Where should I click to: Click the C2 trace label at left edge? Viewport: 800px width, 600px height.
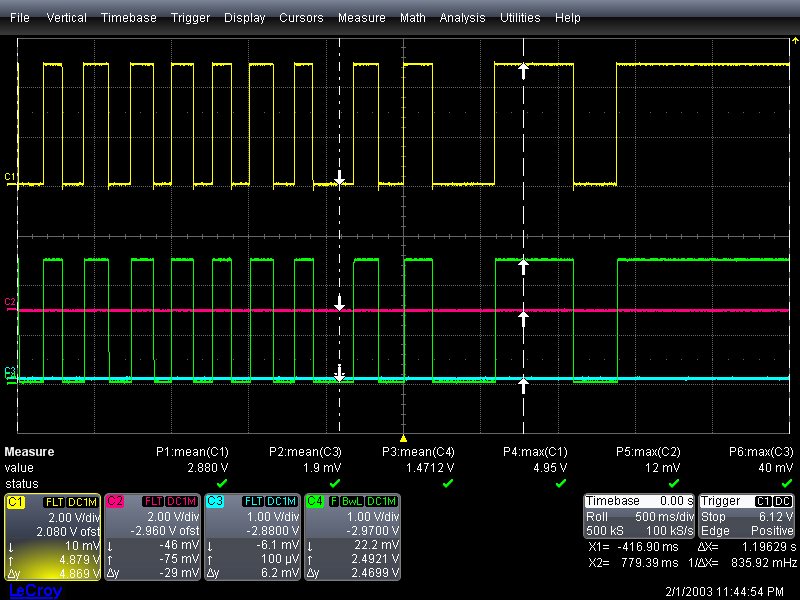coord(10,301)
